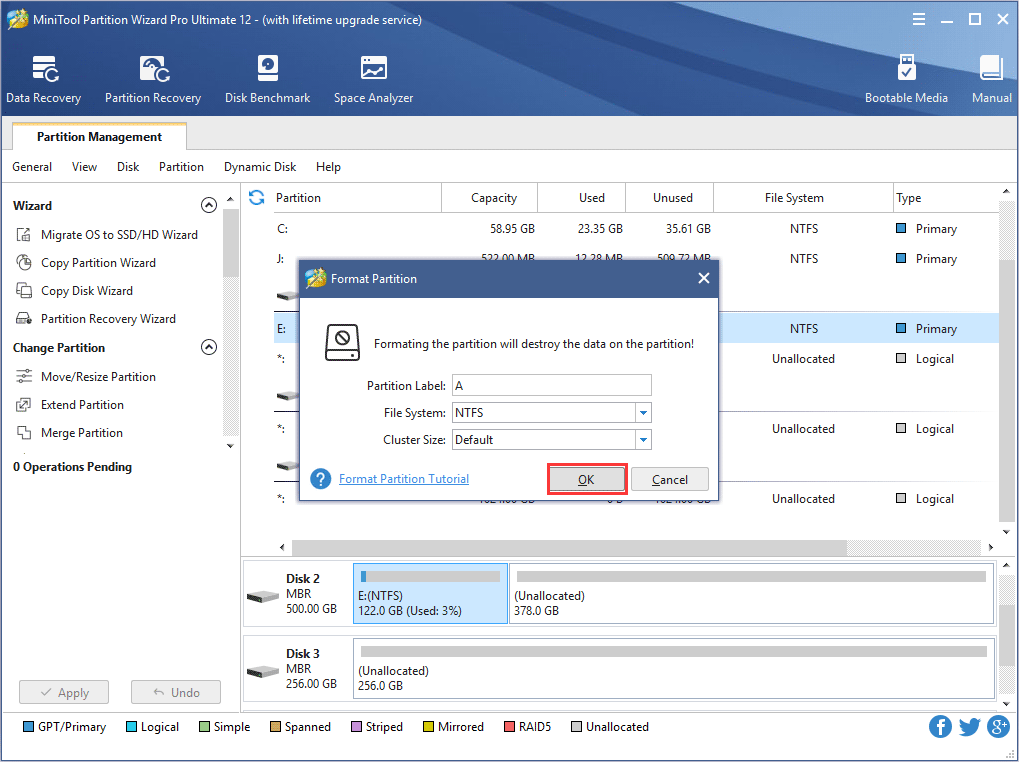Open the Bootable Media creator
The height and width of the screenshot is (762, 1019).
(x=906, y=78)
